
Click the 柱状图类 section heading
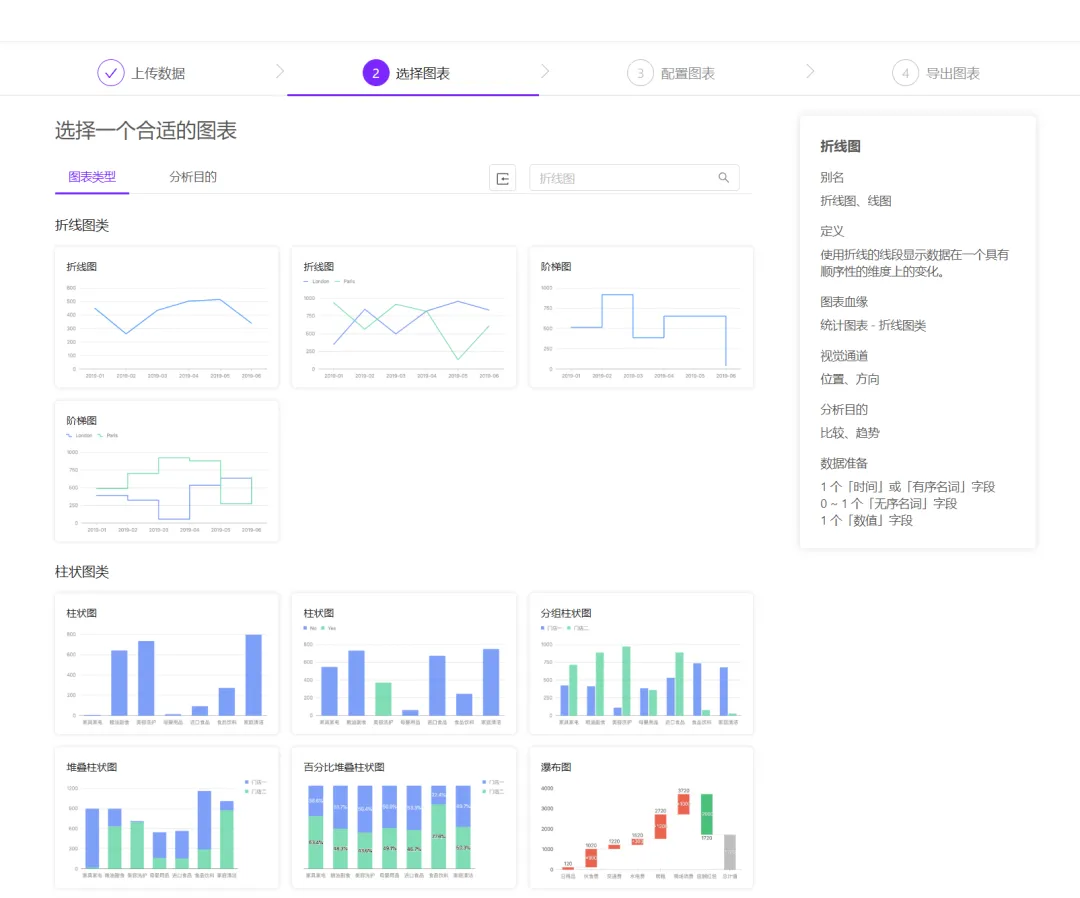(x=82, y=572)
